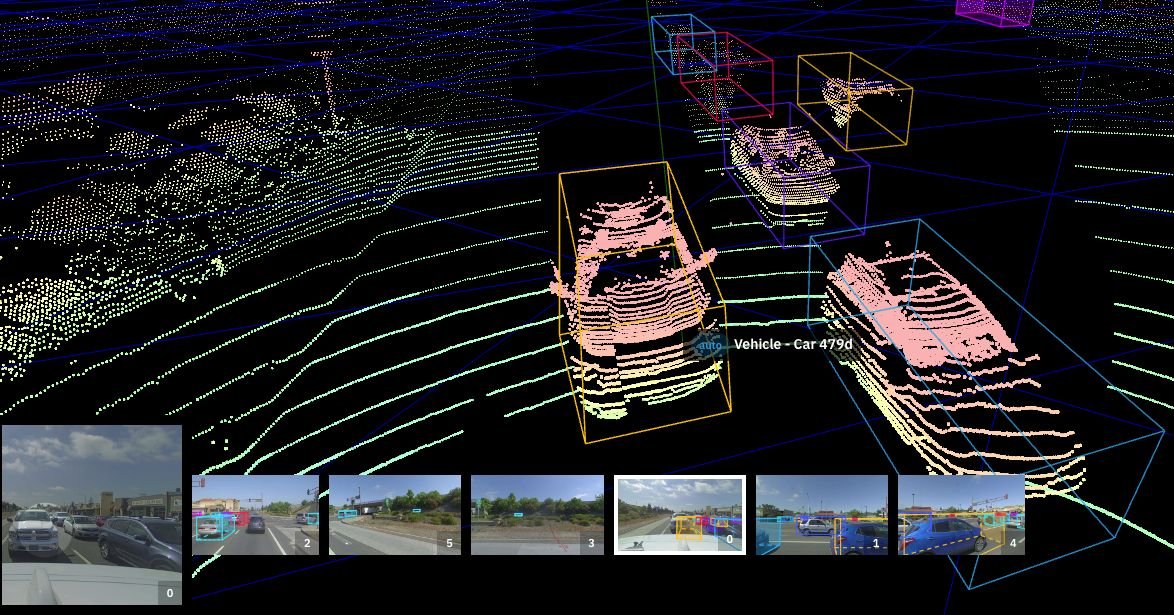
Task: Show camera thumbnail numbered 4 with blue car
Action: tap(961, 514)
